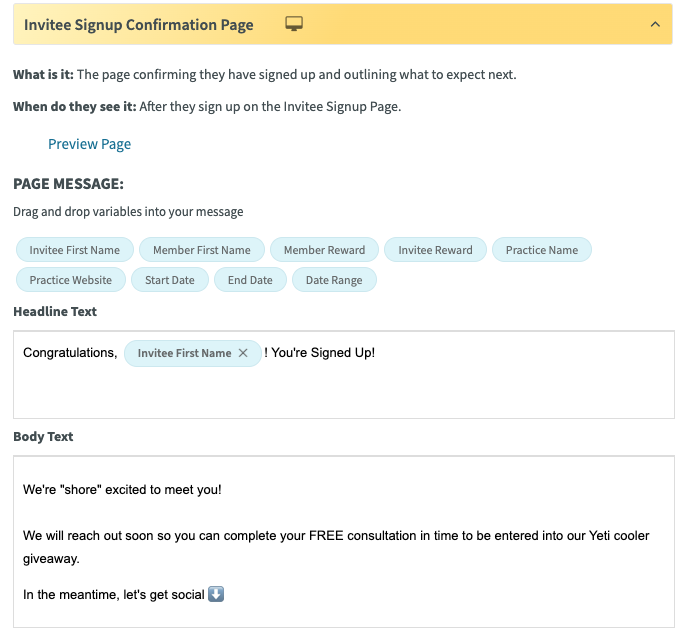This screenshot has height=637, width=684.
Task: Click the down arrow emoji in body text
Action: click(216, 594)
